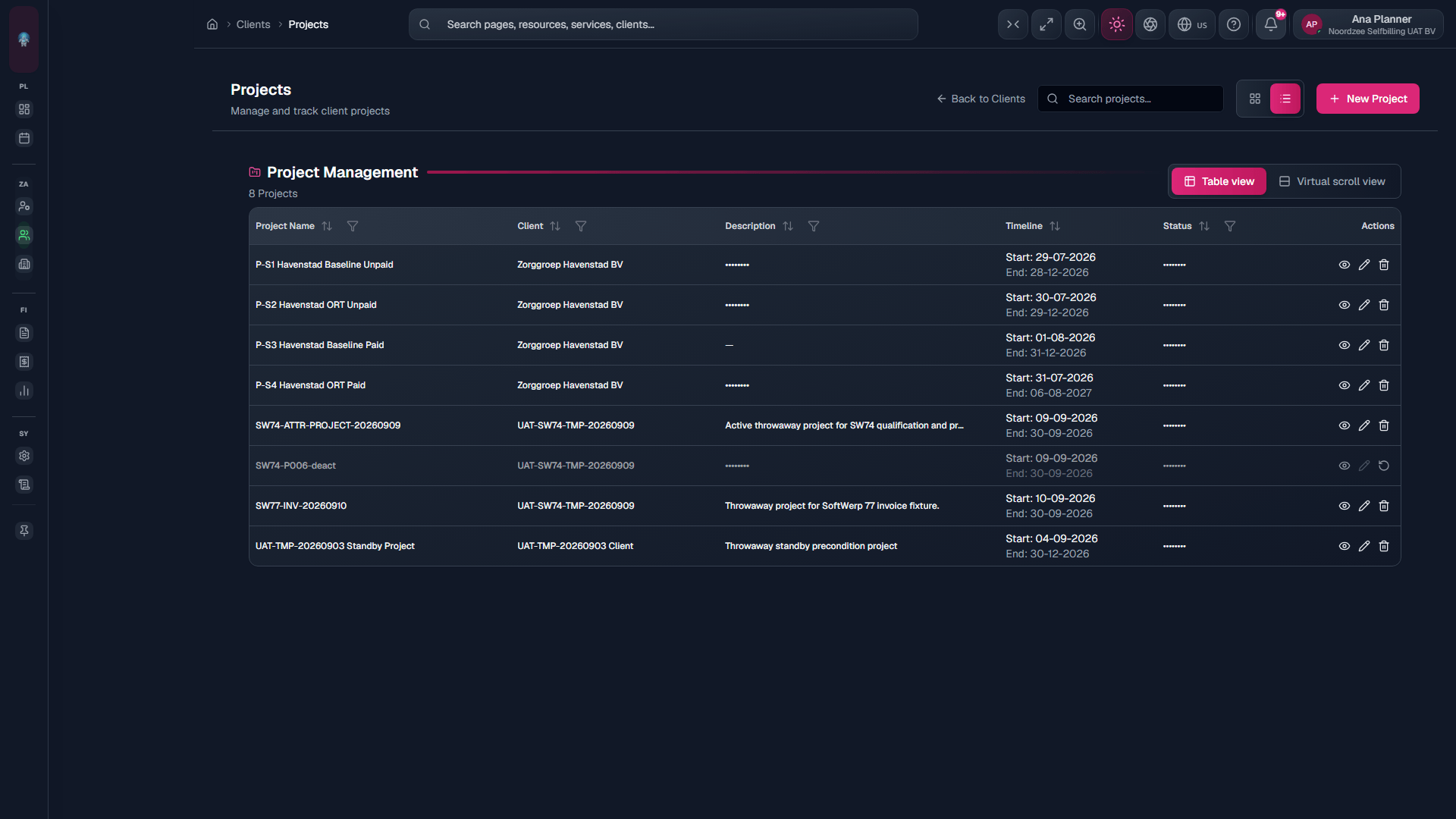1456x819 pixels.
Task: Edit P-S2 Havenstad ORT Unpaid project
Action: pyautogui.click(x=1364, y=305)
